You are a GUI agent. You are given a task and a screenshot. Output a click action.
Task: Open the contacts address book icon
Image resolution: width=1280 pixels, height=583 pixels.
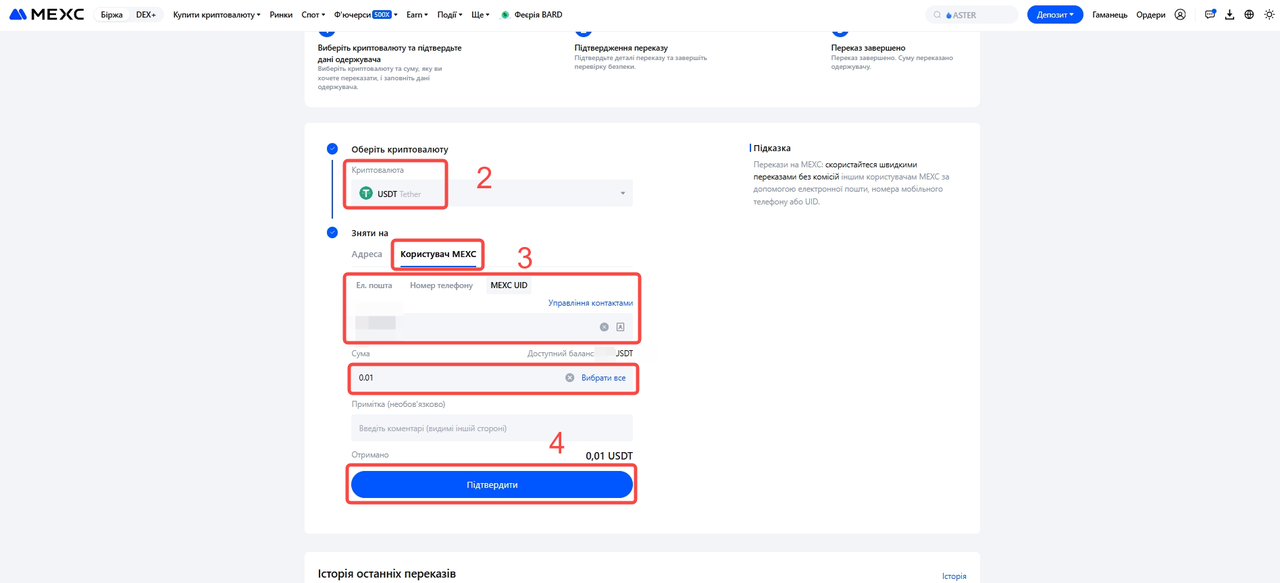[x=620, y=327]
